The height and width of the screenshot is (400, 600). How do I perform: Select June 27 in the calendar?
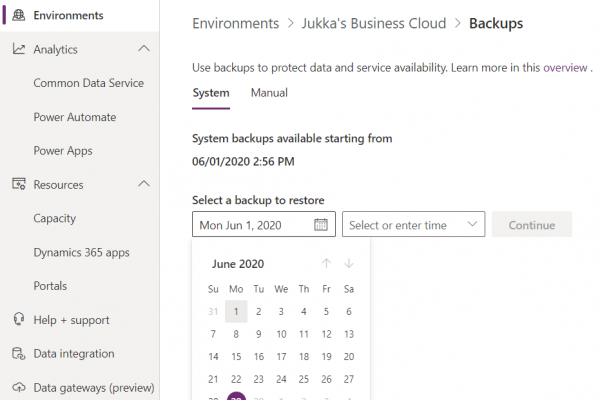click(349, 379)
